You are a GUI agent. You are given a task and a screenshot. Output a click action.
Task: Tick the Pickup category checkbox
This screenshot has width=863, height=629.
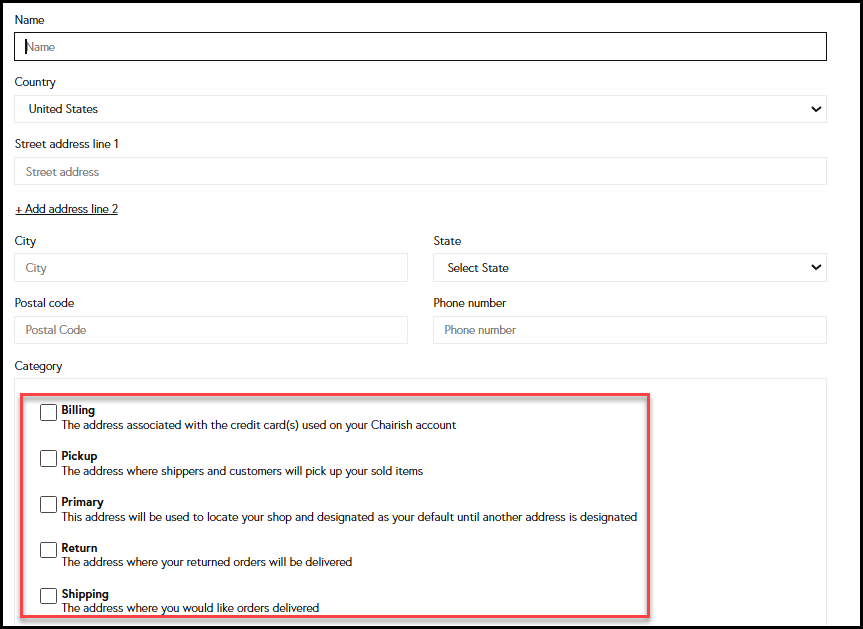[x=48, y=458]
